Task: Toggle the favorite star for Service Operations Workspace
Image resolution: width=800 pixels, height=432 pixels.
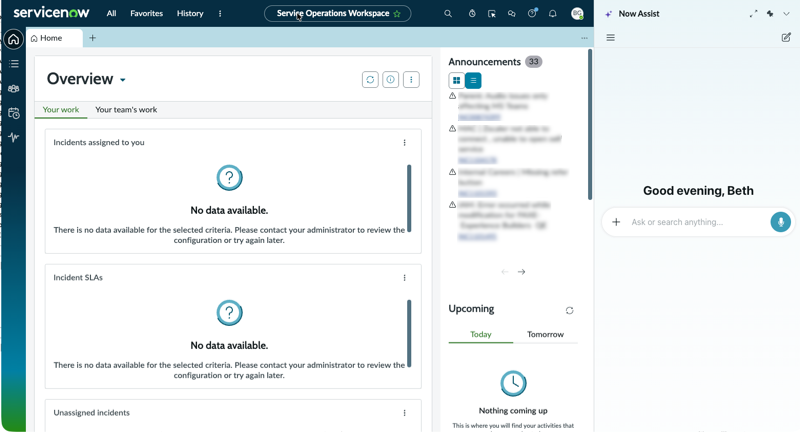Action: click(397, 14)
